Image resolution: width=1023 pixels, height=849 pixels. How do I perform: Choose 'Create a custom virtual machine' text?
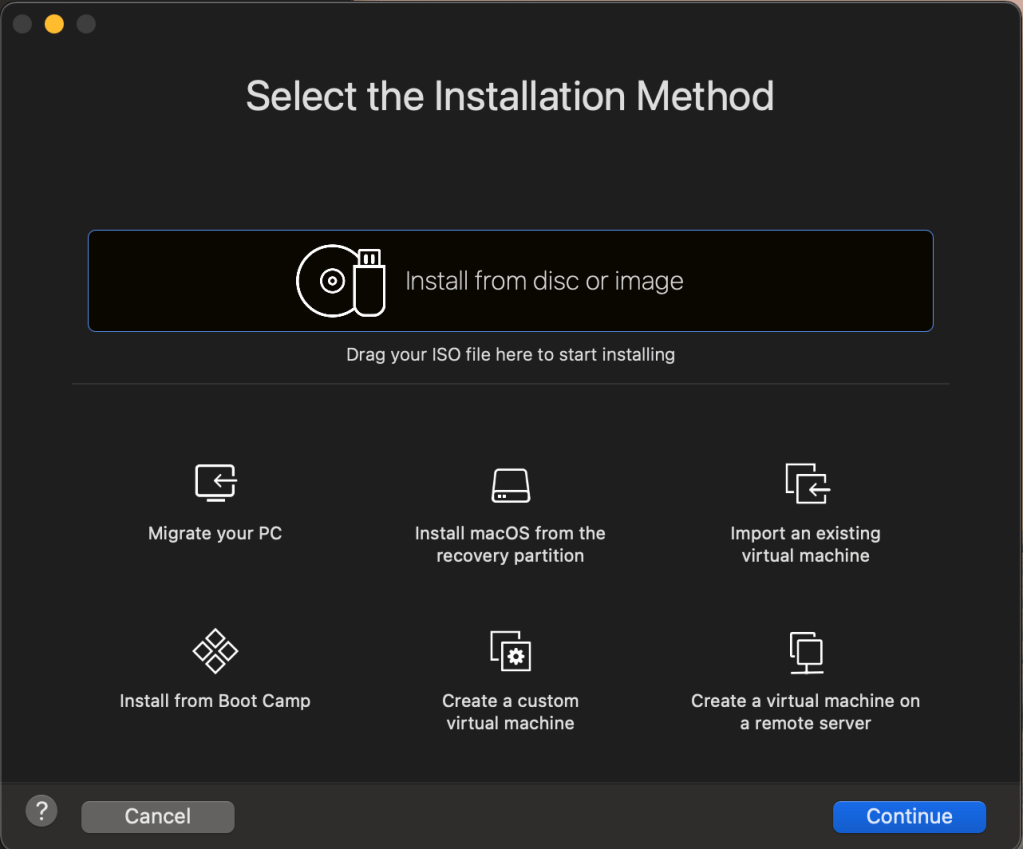tap(510, 712)
